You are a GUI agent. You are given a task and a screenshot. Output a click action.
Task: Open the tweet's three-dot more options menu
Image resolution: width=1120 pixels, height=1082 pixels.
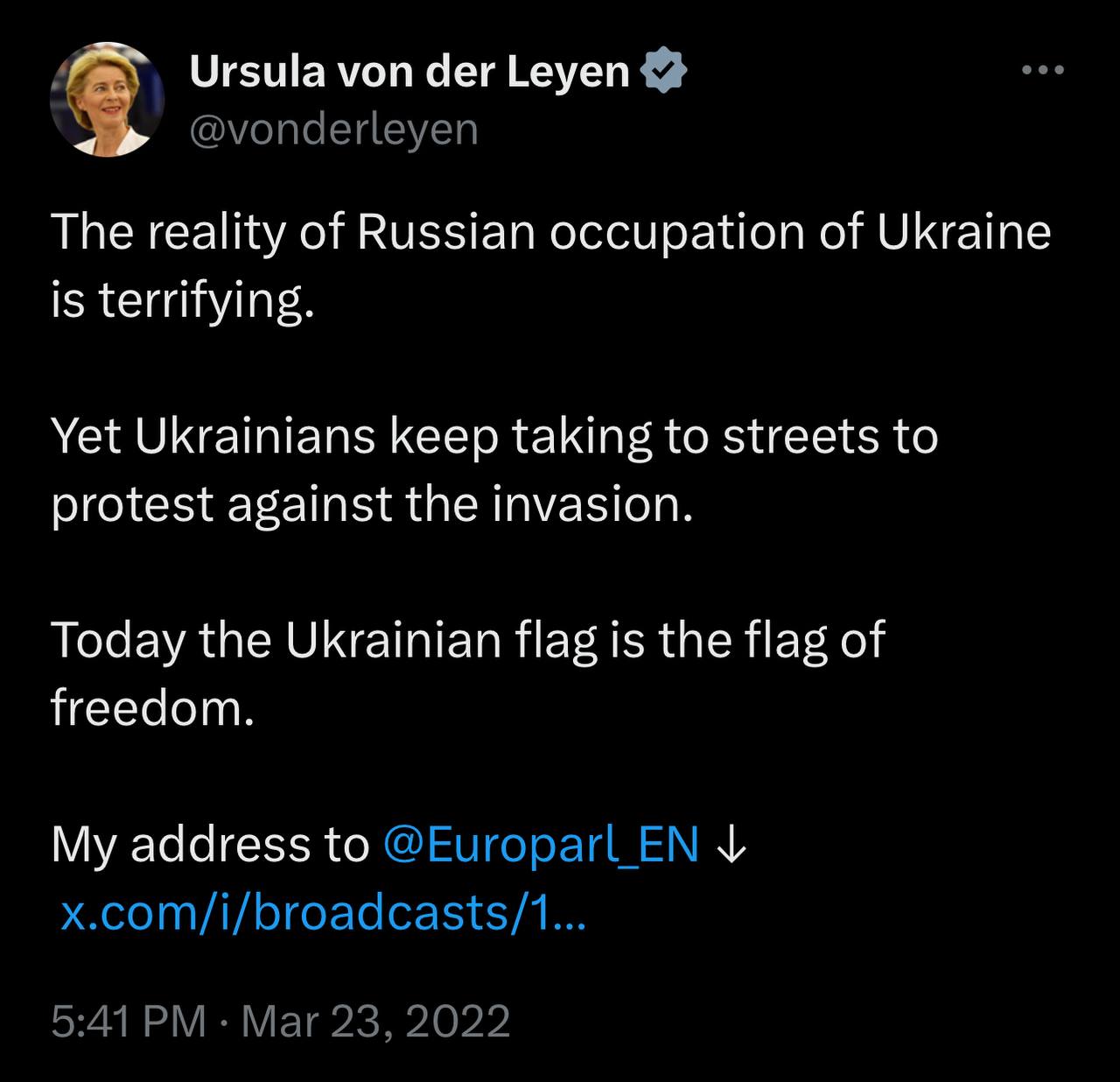(x=1043, y=70)
